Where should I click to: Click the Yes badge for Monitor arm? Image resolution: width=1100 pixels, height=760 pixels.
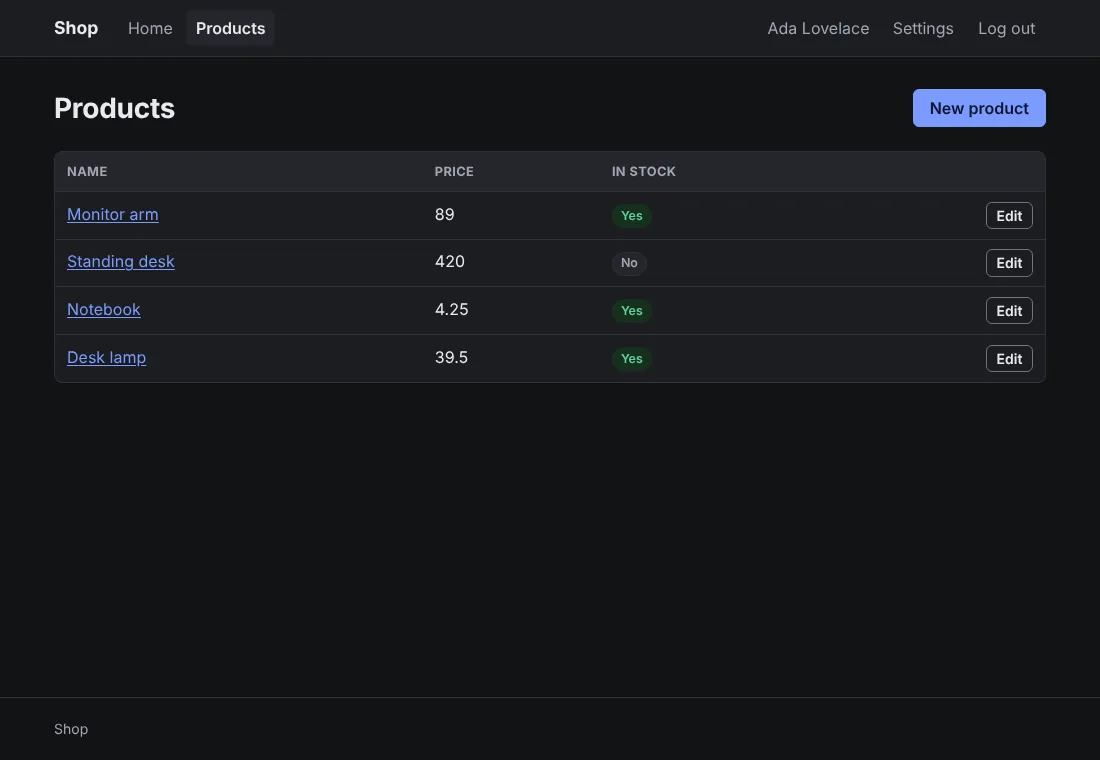tap(631, 215)
